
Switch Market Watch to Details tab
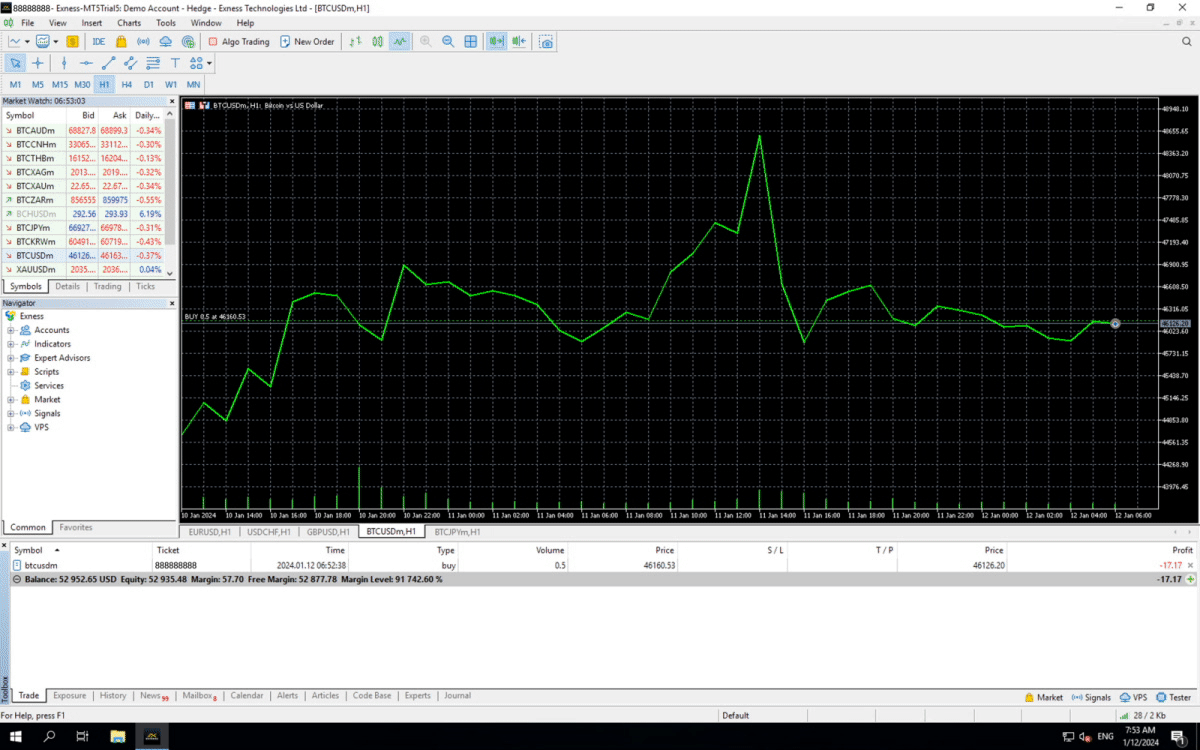(67, 286)
